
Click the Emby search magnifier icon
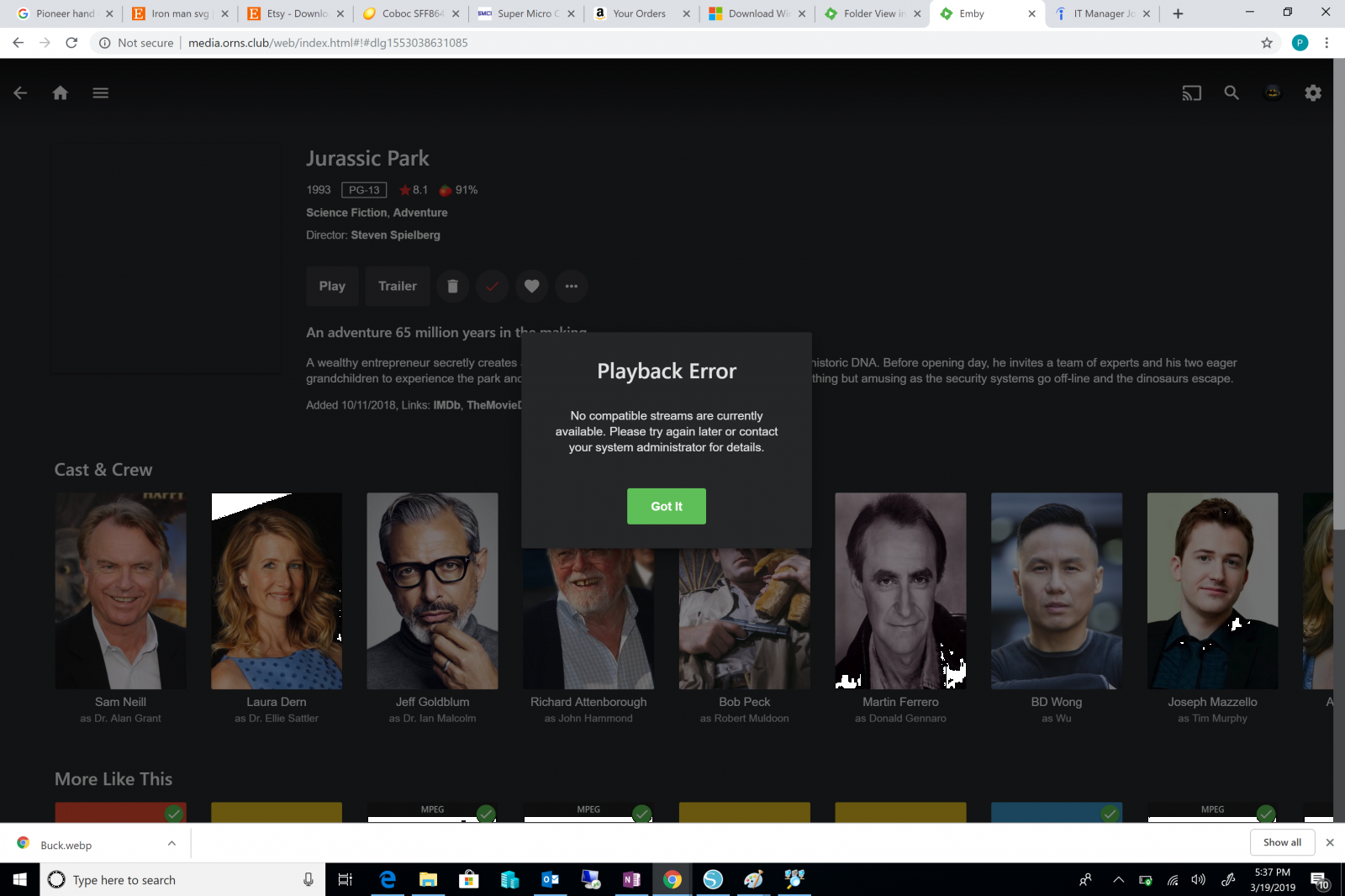coord(1232,93)
